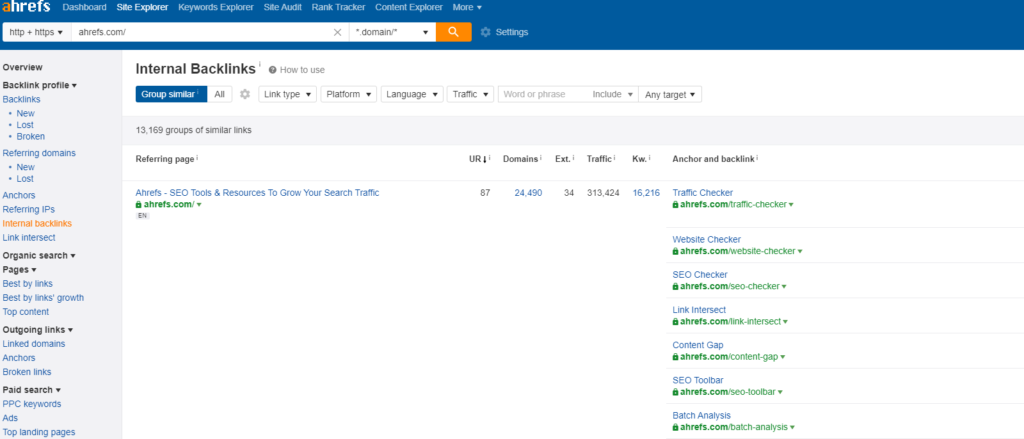Sort by the Traffic column header
The image size is (1024, 439).
pos(599,158)
